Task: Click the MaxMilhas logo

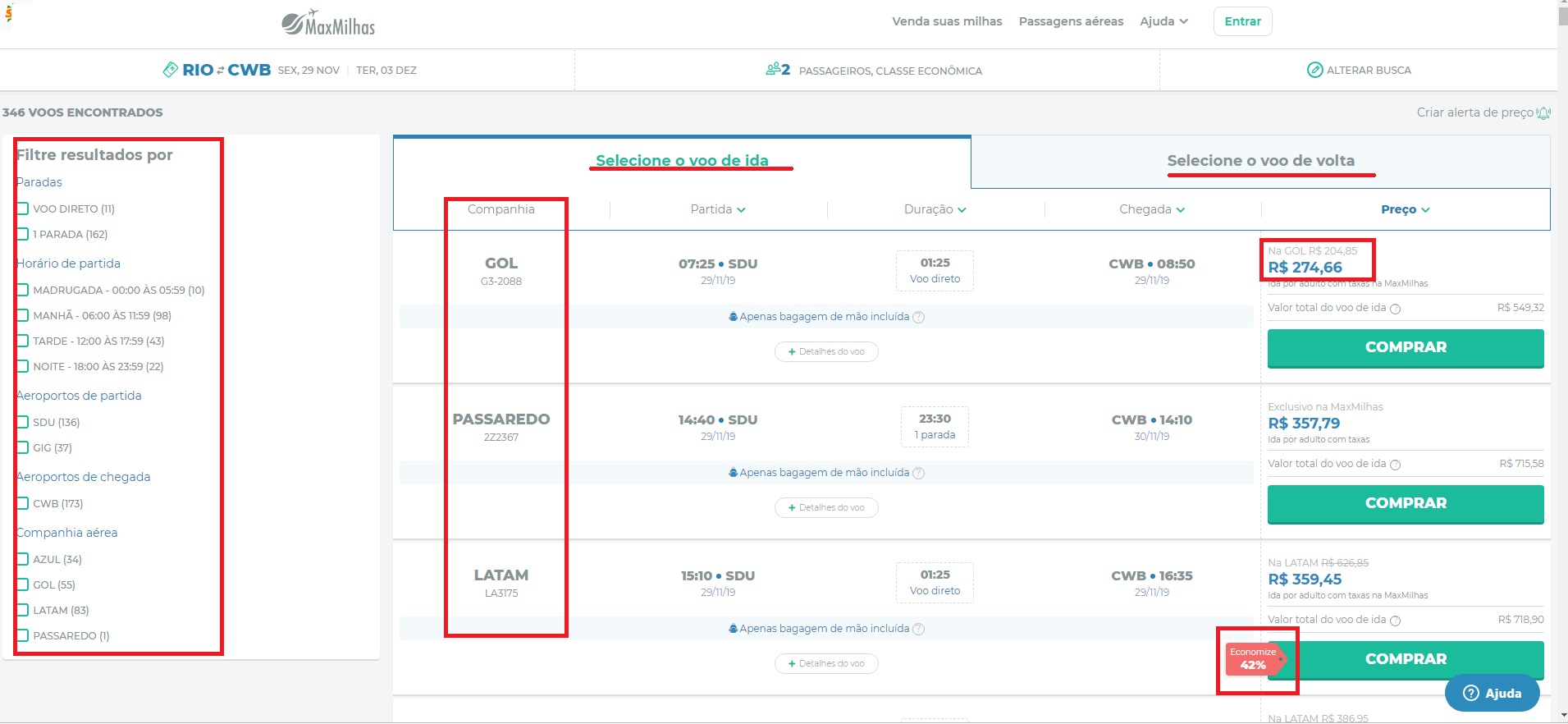Action: click(328, 23)
